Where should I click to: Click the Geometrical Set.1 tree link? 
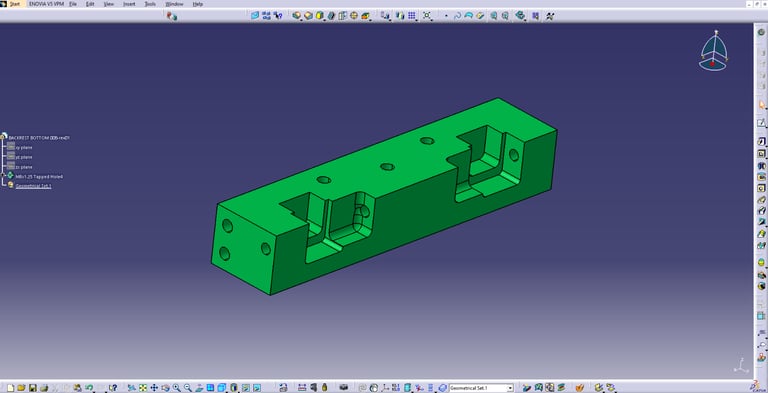click(x=33, y=186)
